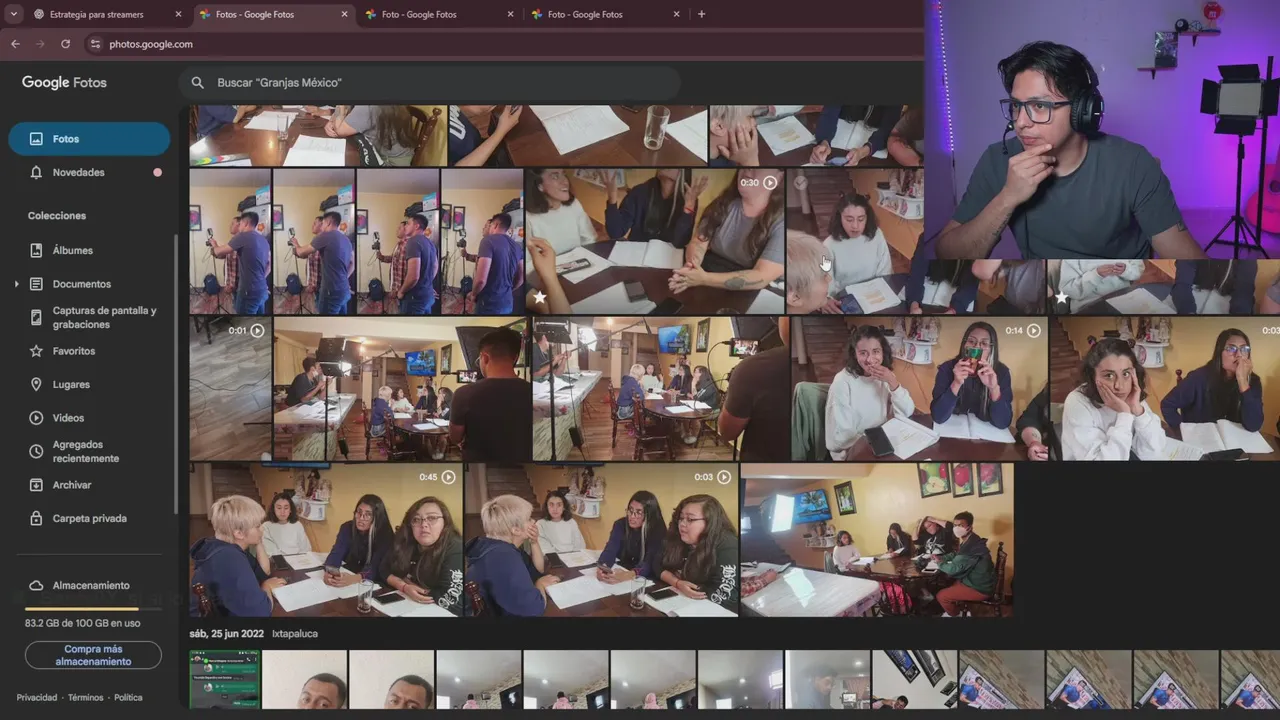
Task: Click the Lugares pin icon
Action: pyautogui.click(x=36, y=384)
